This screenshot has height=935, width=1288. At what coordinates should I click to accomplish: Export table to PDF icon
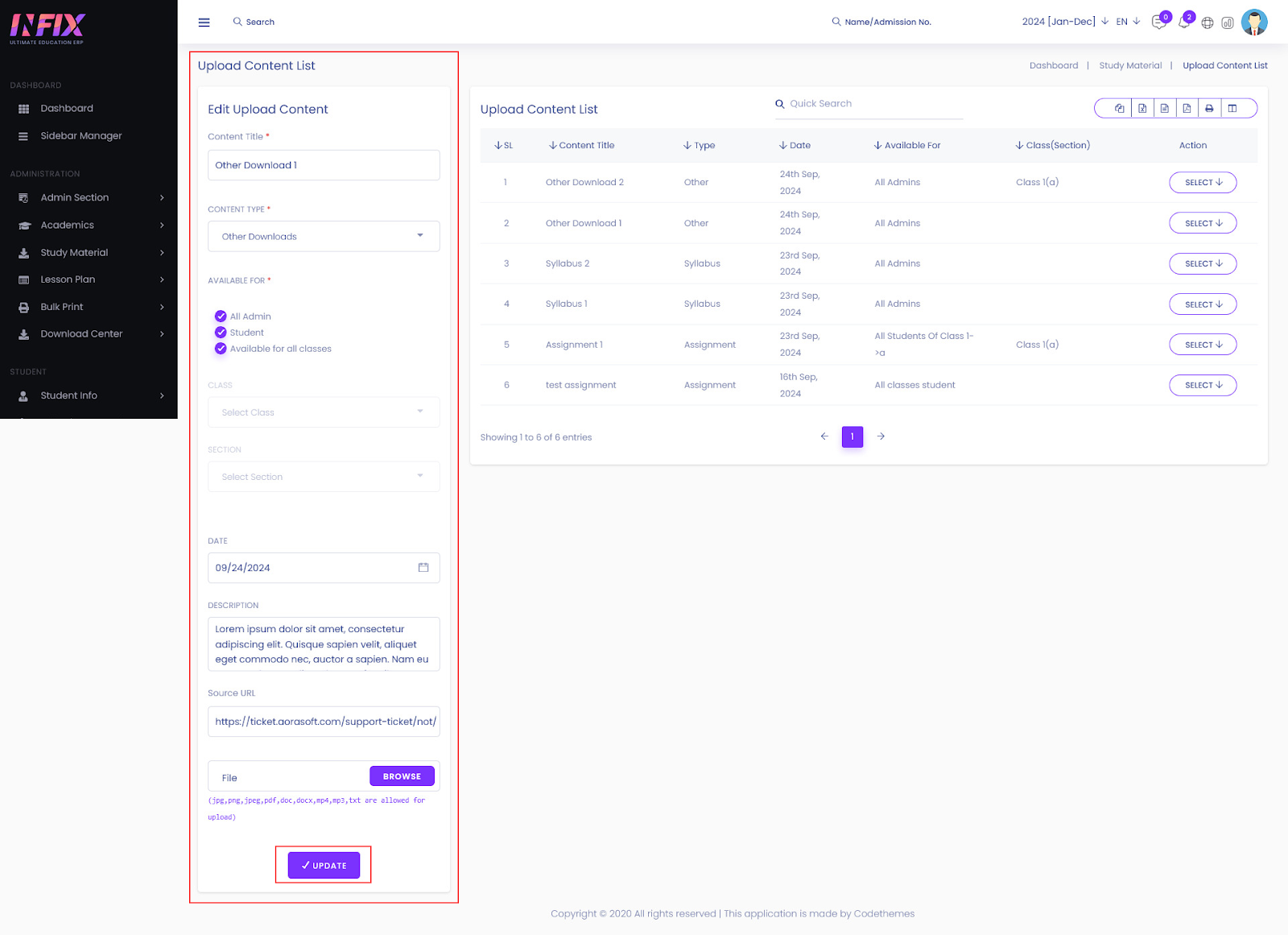point(1187,108)
